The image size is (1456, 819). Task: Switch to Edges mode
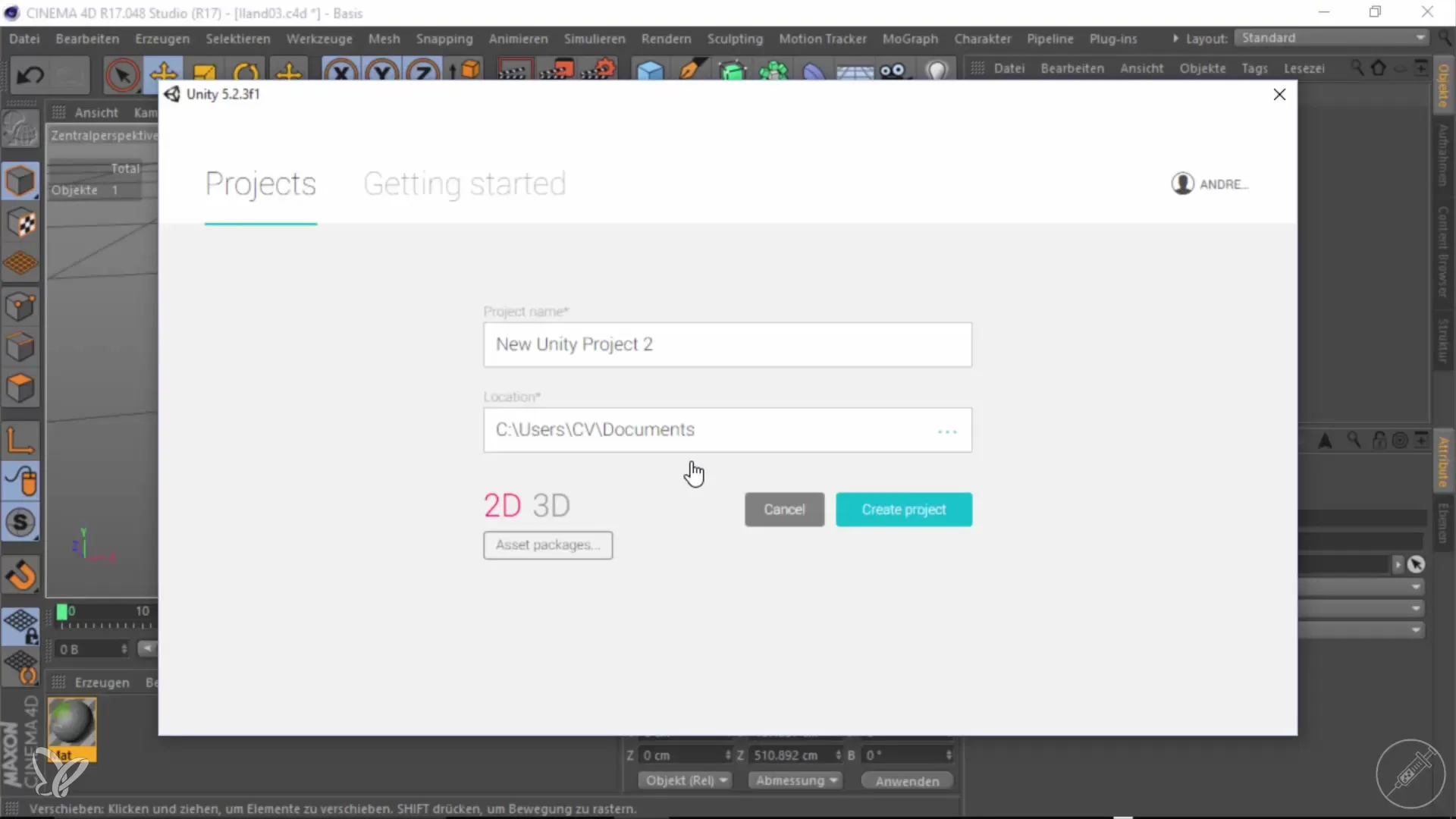[x=20, y=348]
